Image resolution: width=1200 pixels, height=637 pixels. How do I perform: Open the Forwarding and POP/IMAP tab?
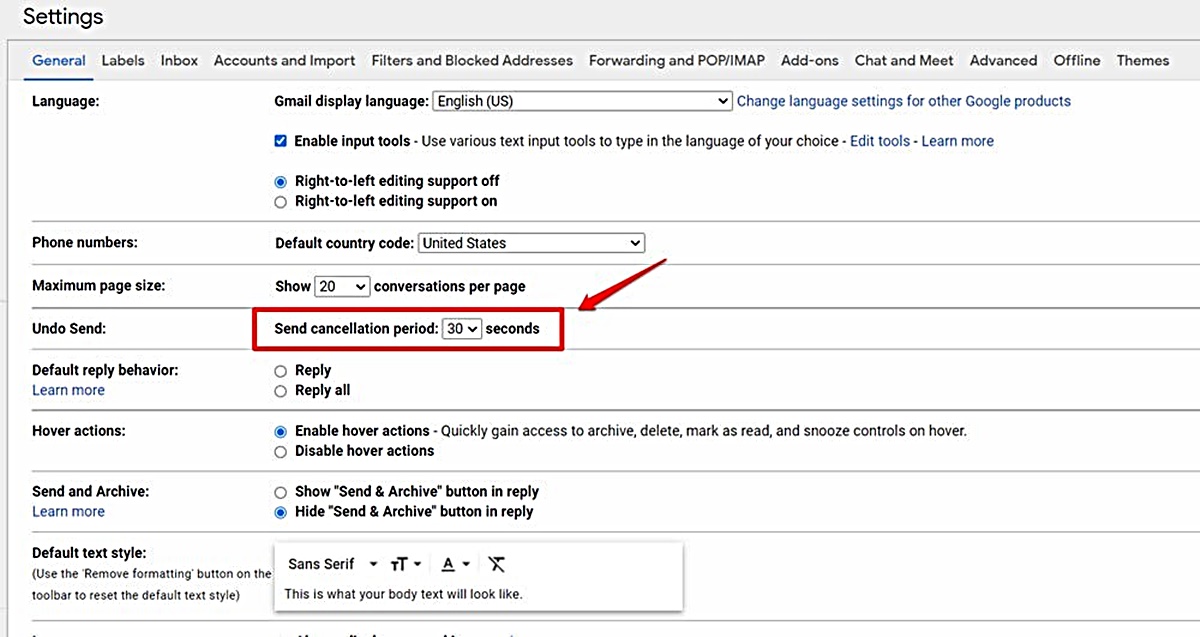coord(676,60)
